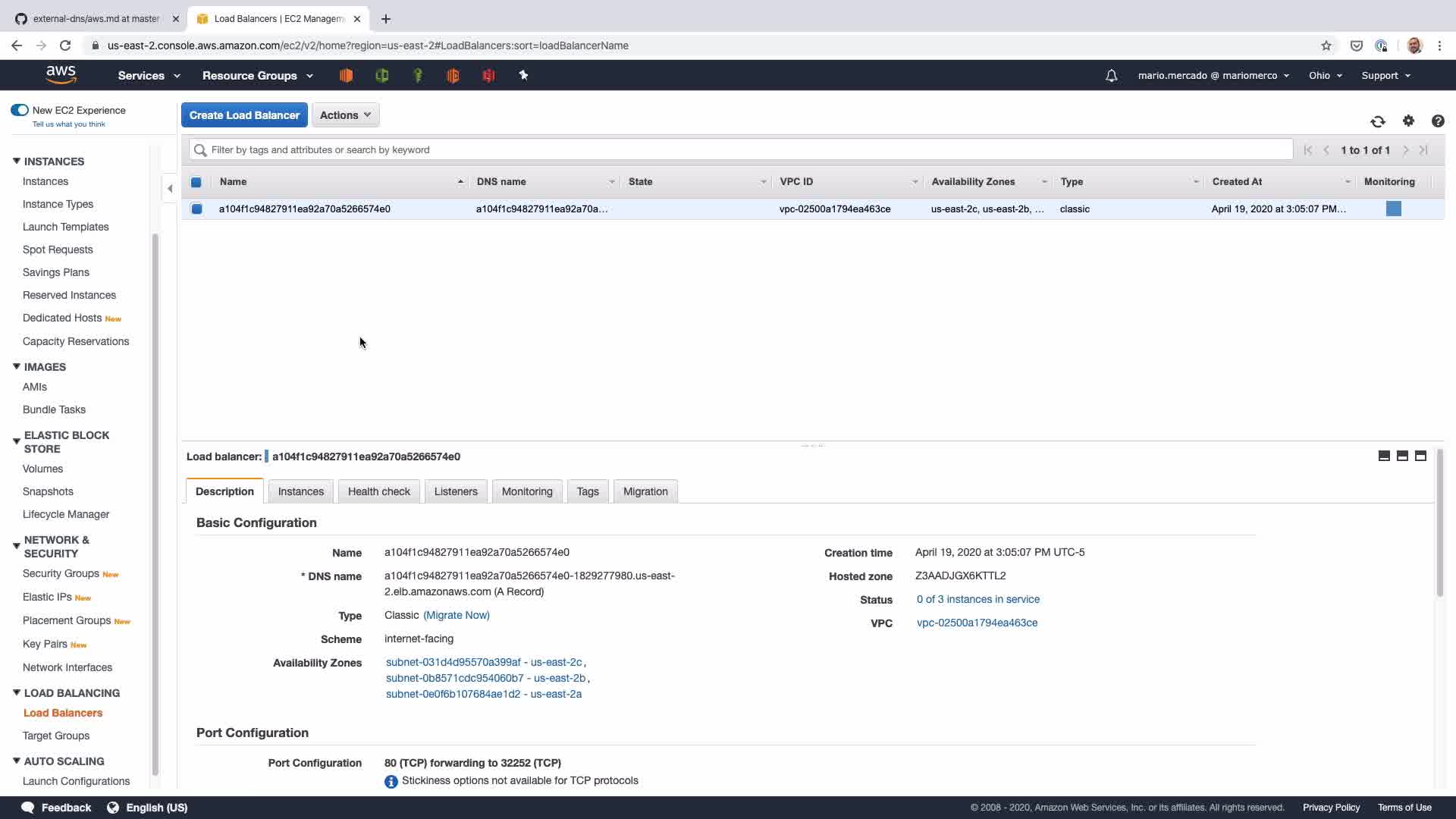Open the Migrate Now link
Image resolution: width=1456 pixels, height=819 pixels.
point(456,615)
